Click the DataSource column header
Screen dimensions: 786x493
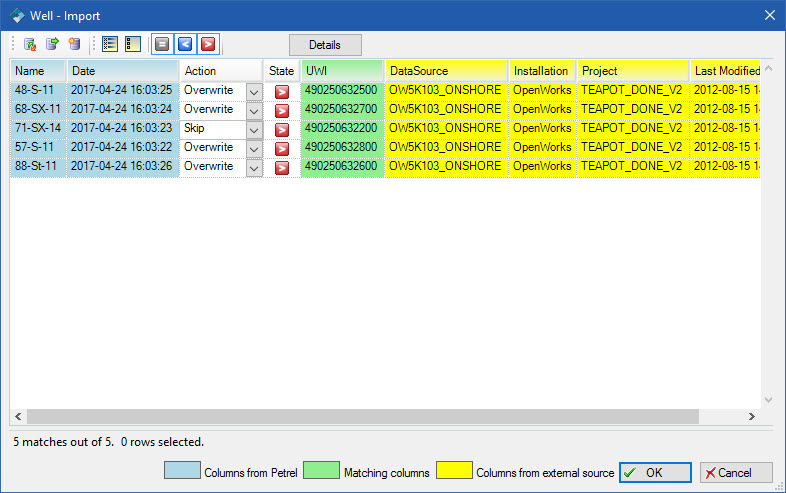(x=447, y=71)
